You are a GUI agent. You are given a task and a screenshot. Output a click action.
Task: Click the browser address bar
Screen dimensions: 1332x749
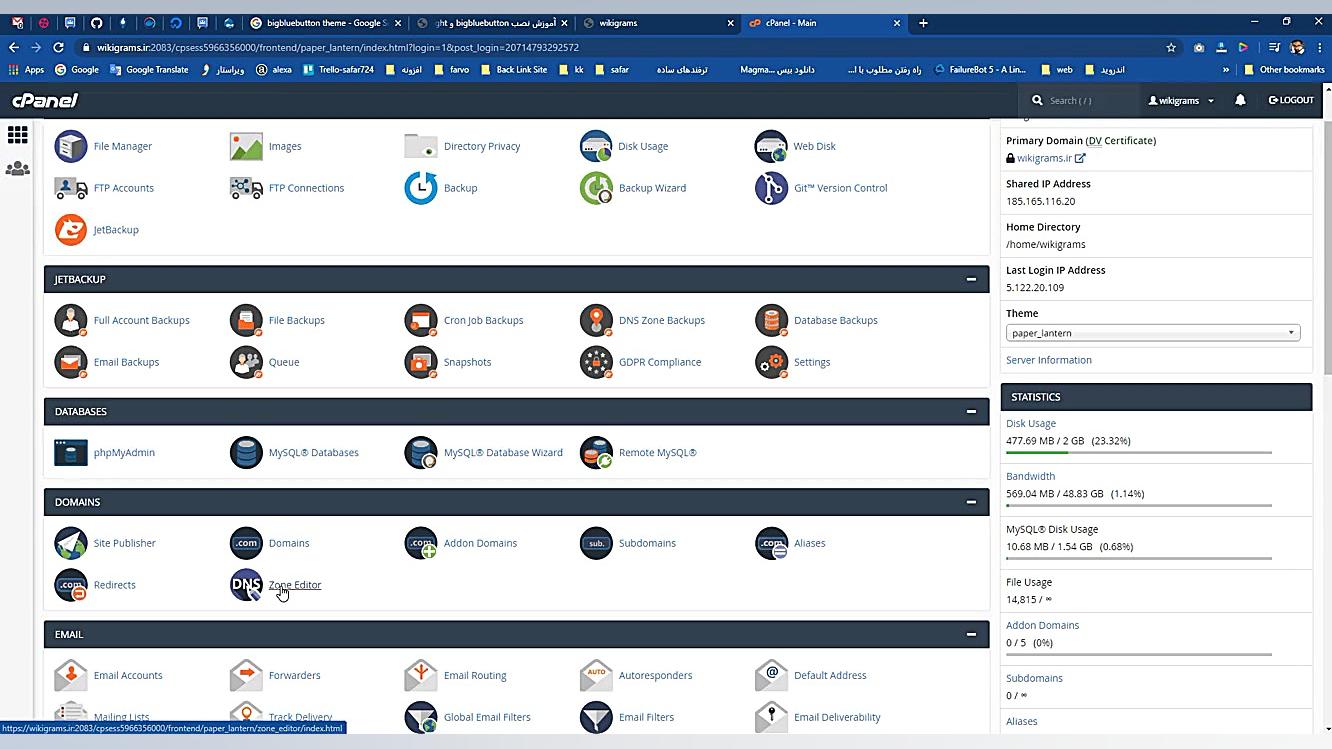[620, 47]
